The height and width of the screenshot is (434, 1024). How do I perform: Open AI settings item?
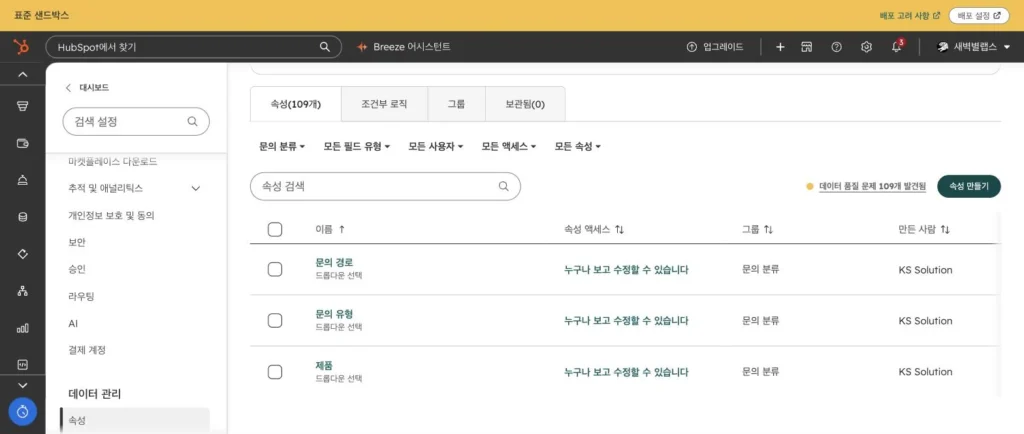click(x=73, y=323)
